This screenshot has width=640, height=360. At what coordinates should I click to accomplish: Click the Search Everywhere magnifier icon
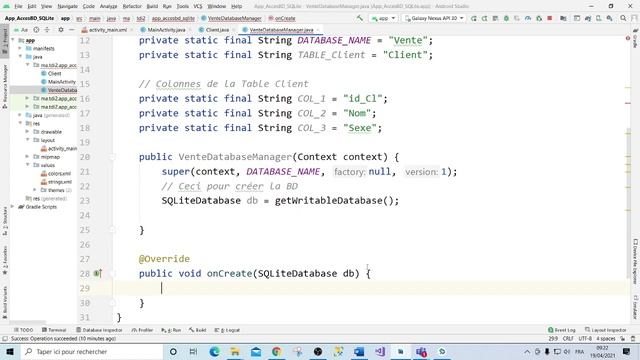pyautogui.click(x=623, y=18)
